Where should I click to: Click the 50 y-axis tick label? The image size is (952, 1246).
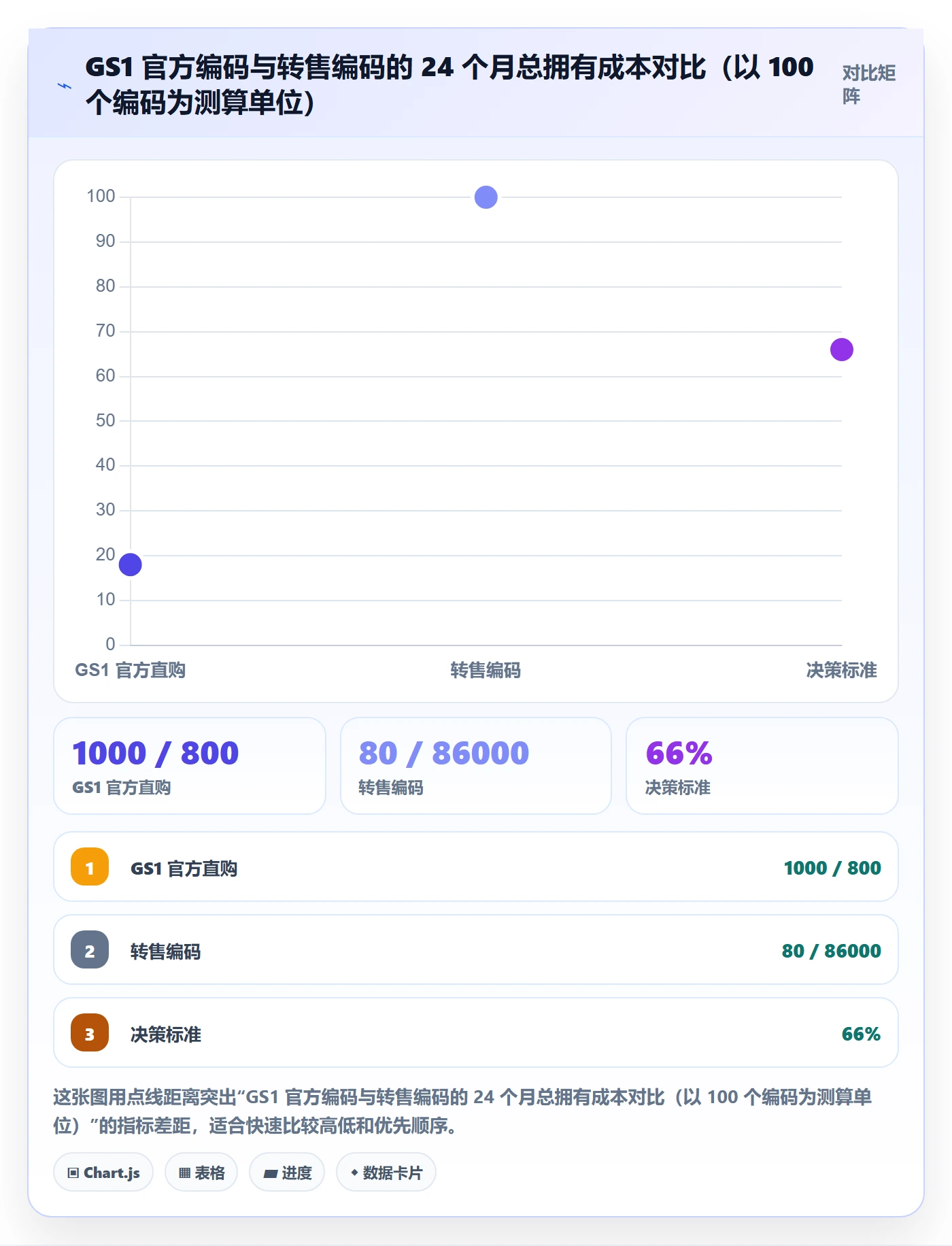click(105, 420)
